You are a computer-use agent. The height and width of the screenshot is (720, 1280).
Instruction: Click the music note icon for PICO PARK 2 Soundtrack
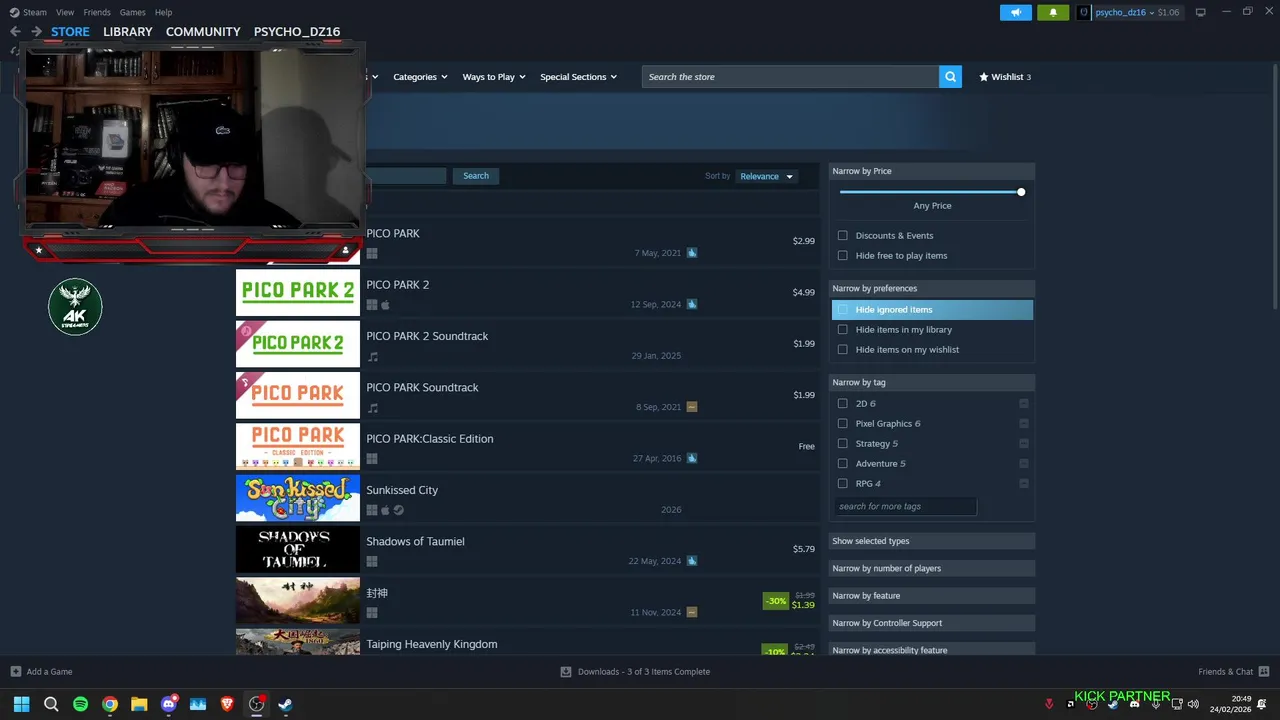[373, 357]
